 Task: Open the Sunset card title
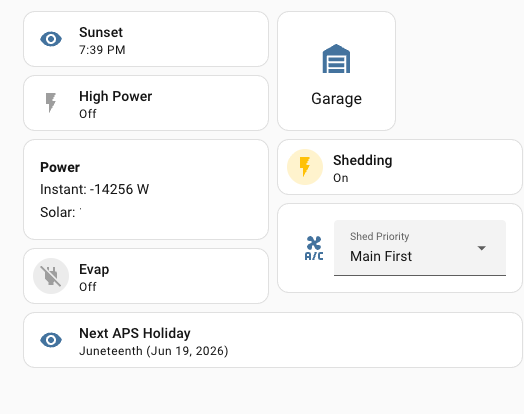pos(101,32)
